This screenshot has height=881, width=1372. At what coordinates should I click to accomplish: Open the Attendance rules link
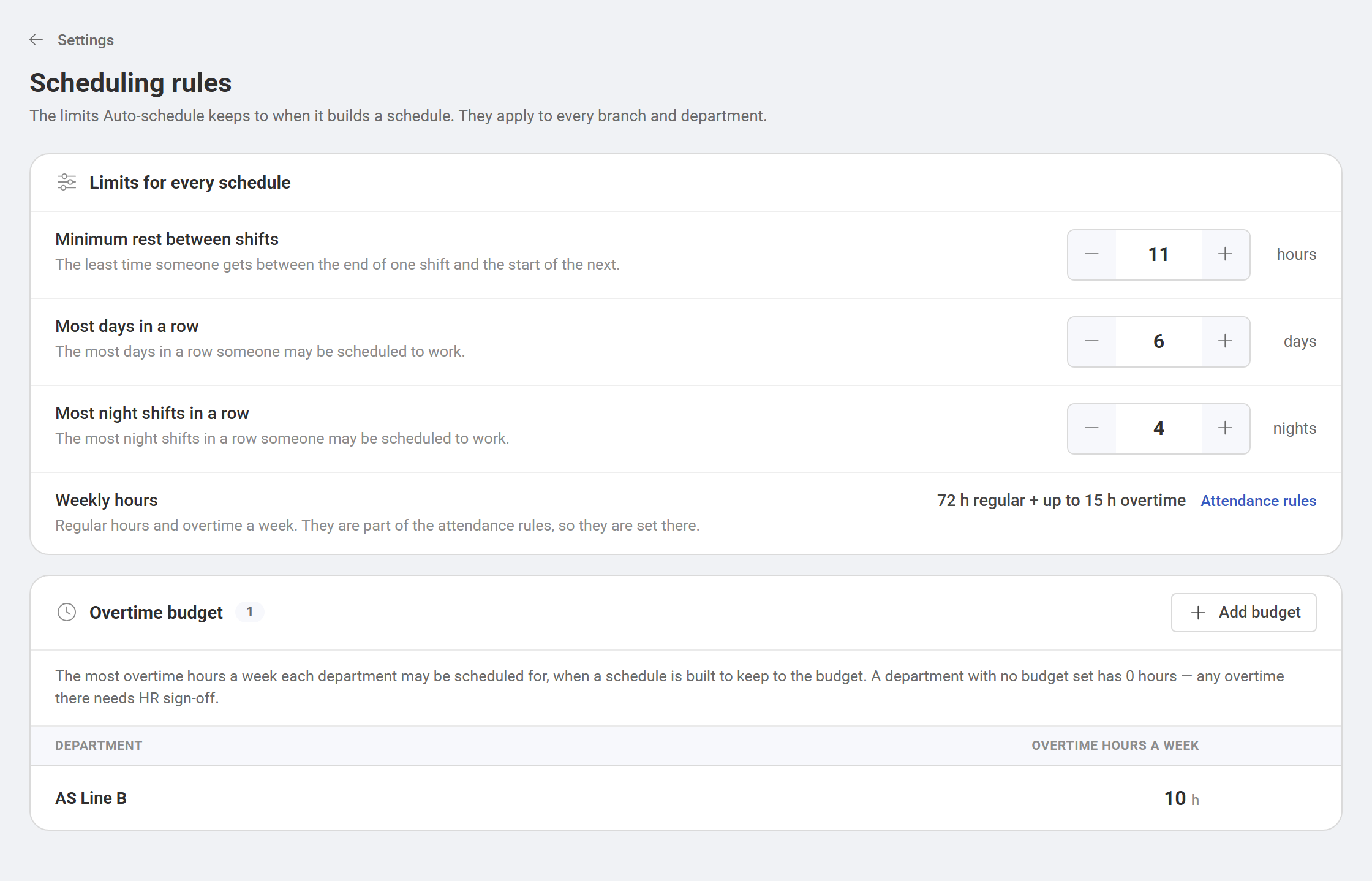tap(1258, 501)
